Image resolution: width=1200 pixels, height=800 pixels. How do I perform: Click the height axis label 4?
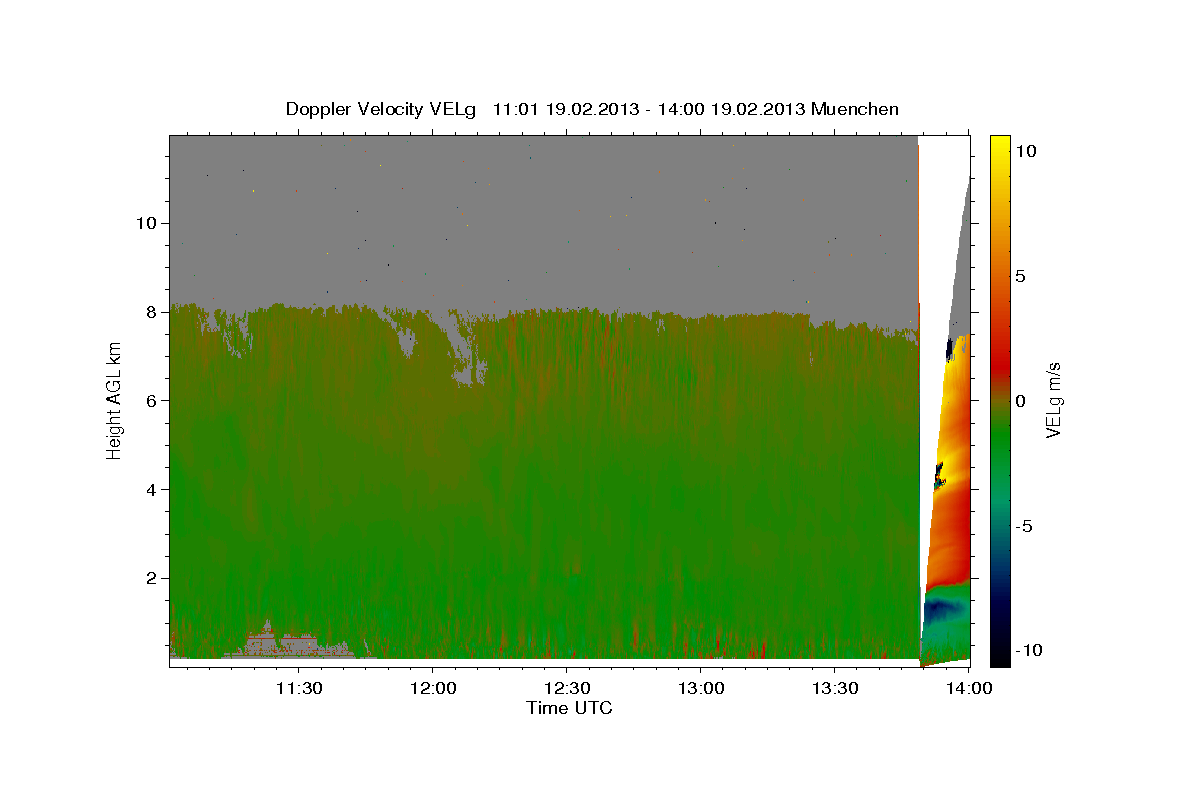151,489
